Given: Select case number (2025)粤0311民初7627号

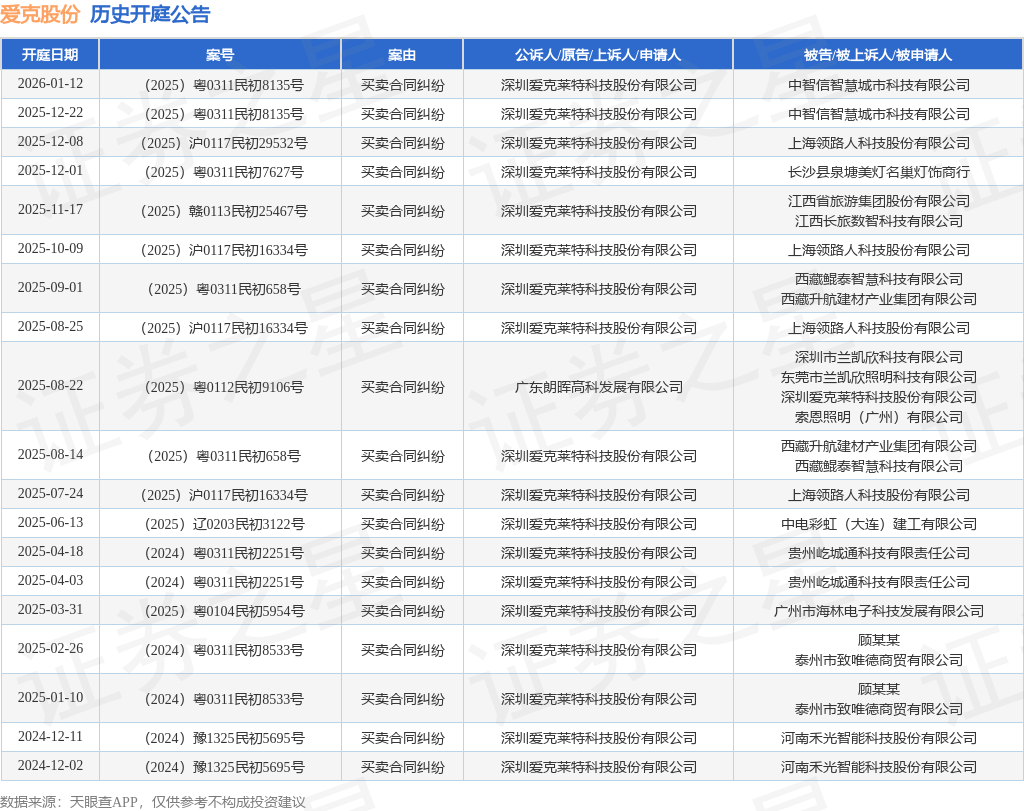Looking at the screenshot, I should click(x=224, y=172).
